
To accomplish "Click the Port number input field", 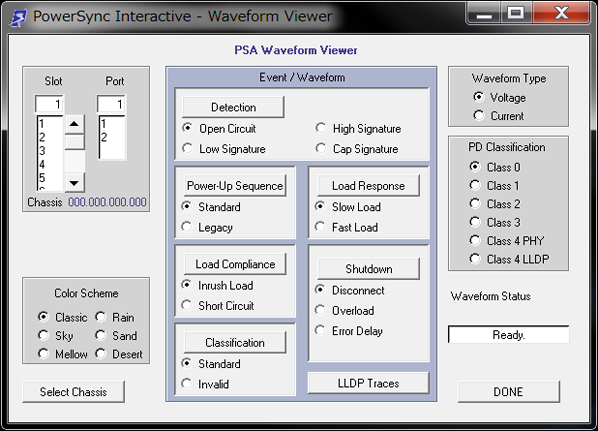I will point(111,104).
